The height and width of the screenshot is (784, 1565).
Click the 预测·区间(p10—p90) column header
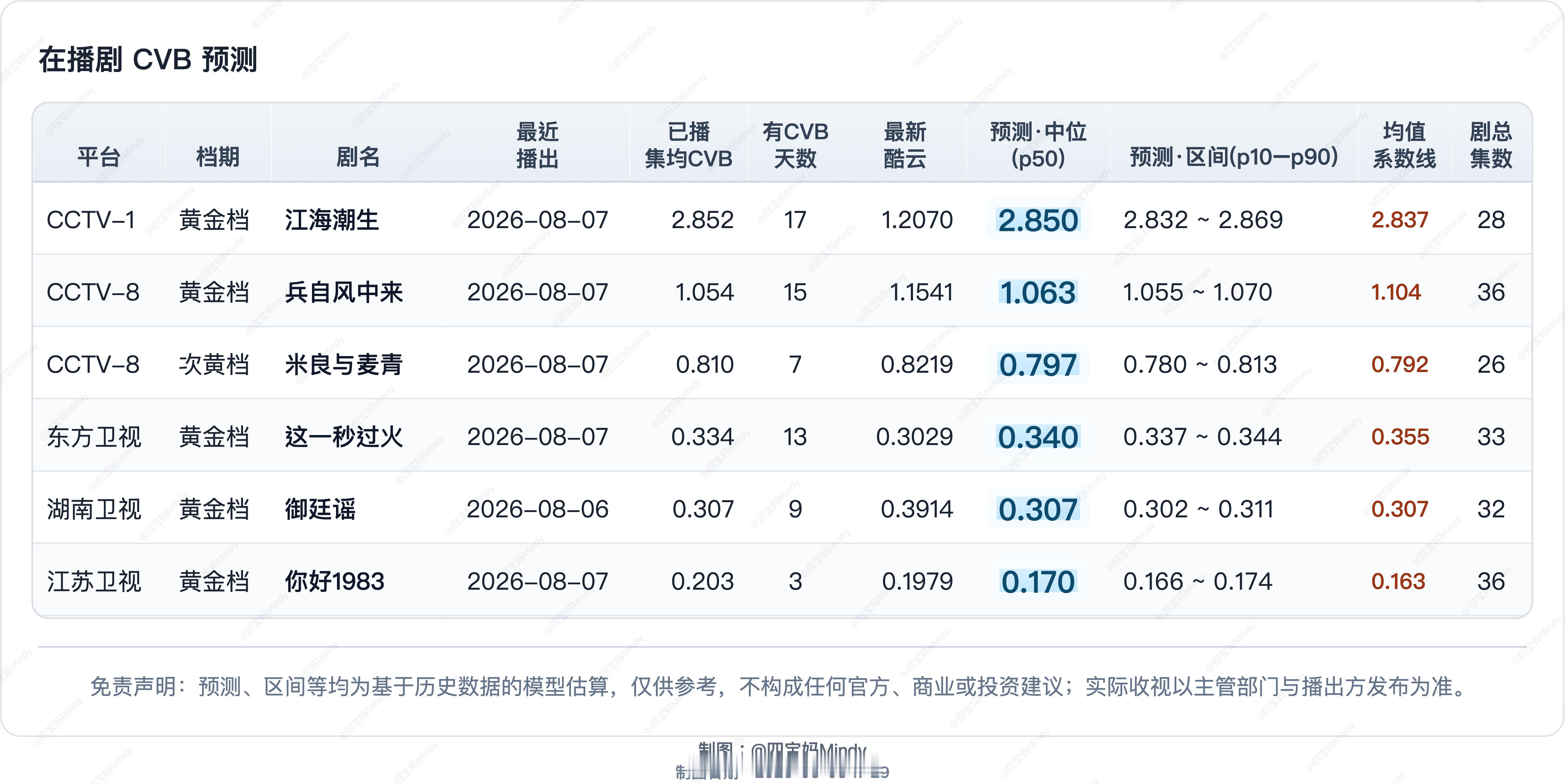click(1234, 157)
